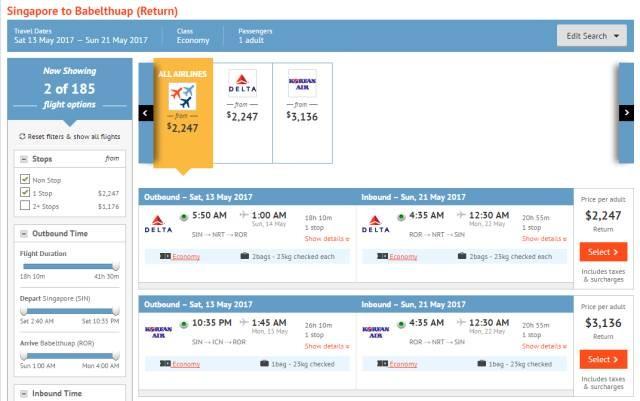Collapse the Inbound Time filter section
This screenshot has width=640, height=401.
(24, 394)
